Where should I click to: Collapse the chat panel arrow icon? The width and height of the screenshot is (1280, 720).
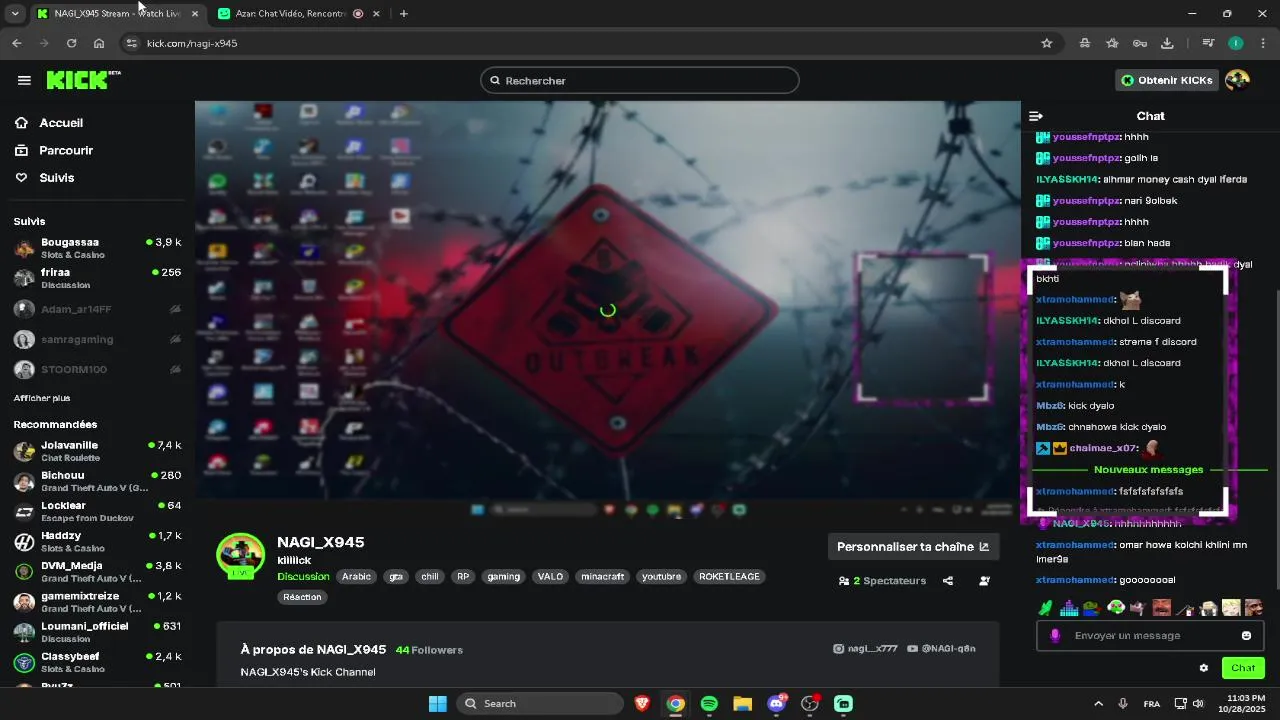[1036, 116]
